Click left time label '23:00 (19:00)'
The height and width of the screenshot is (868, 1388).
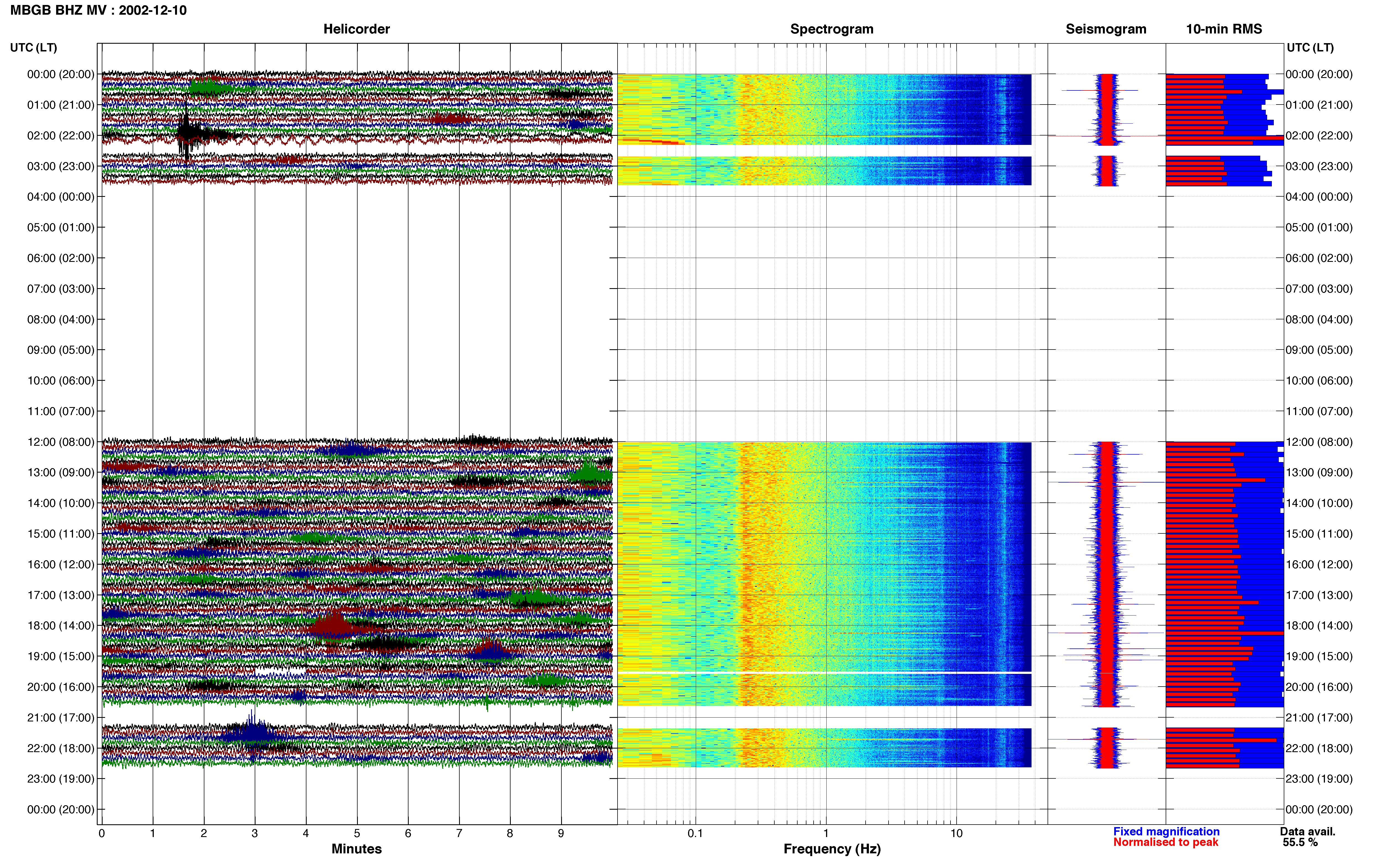[x=60, y=778]
